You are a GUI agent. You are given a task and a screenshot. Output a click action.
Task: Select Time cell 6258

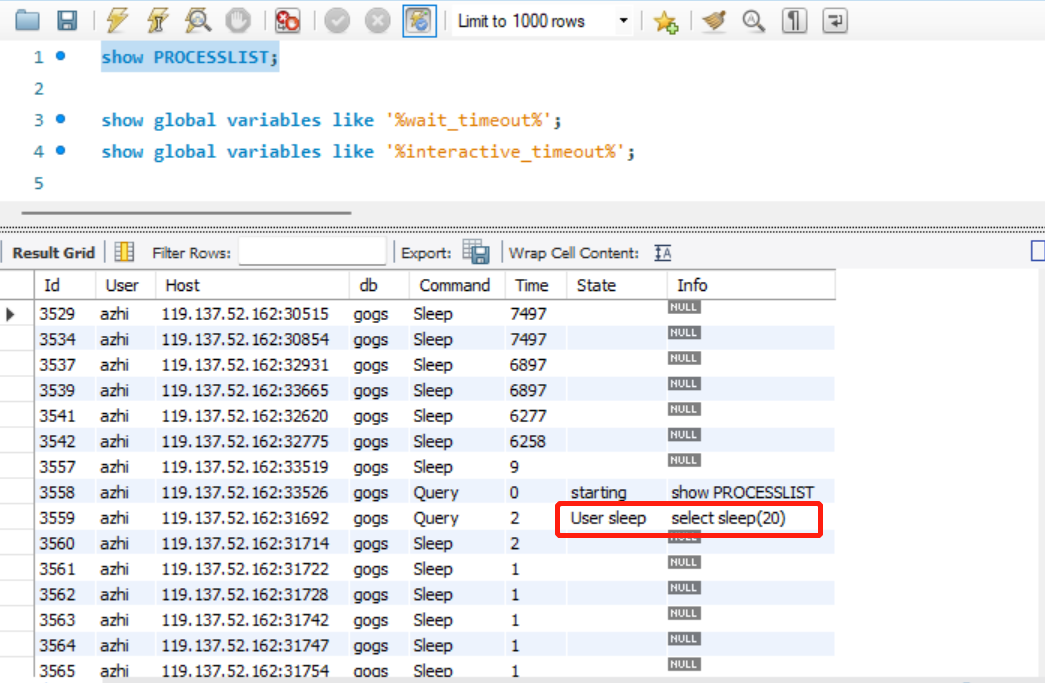click(x=536, y=441)
